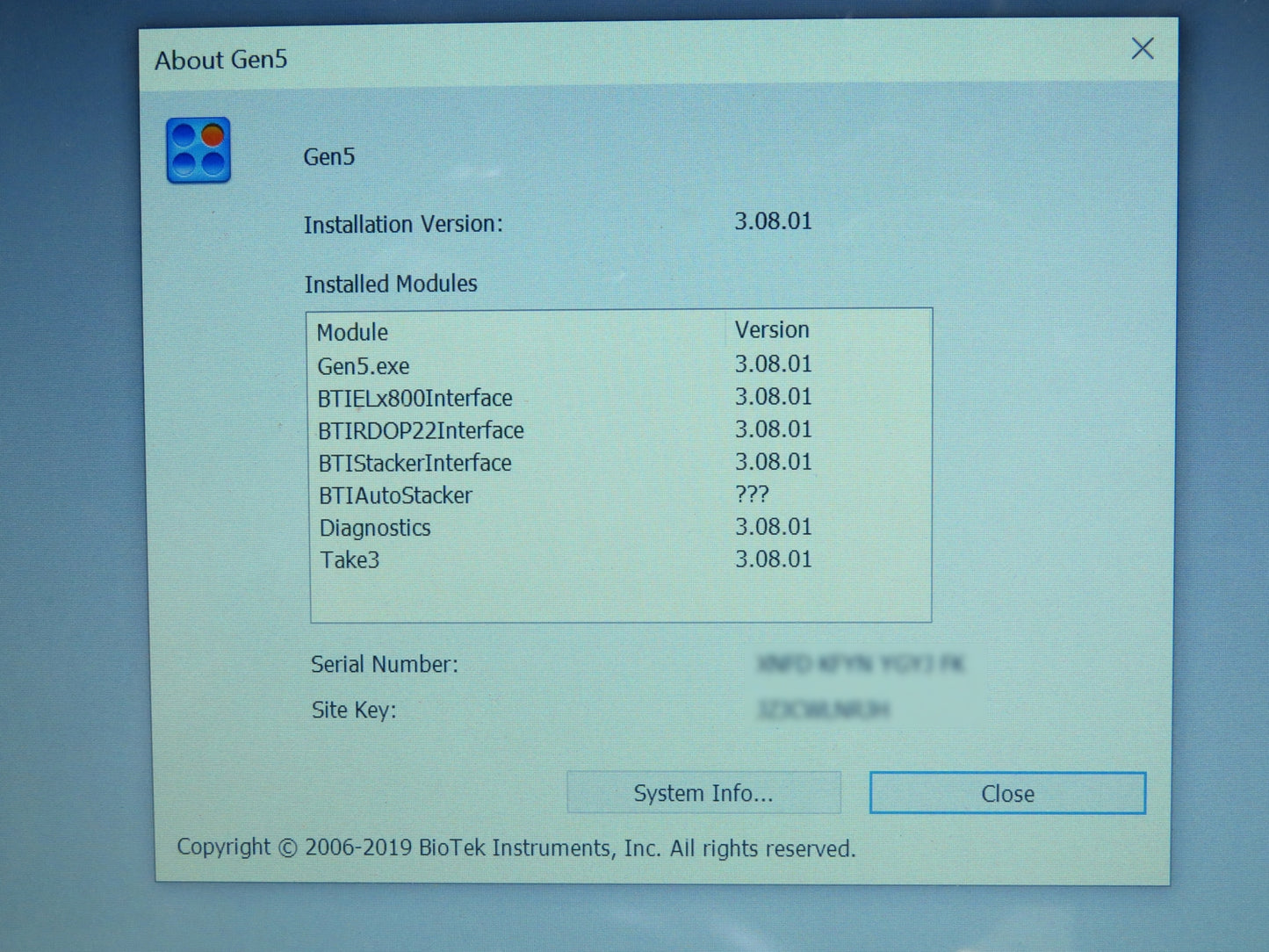
Task: Click the ??? version of BTIAutoStacker
Action: (752, 494)
